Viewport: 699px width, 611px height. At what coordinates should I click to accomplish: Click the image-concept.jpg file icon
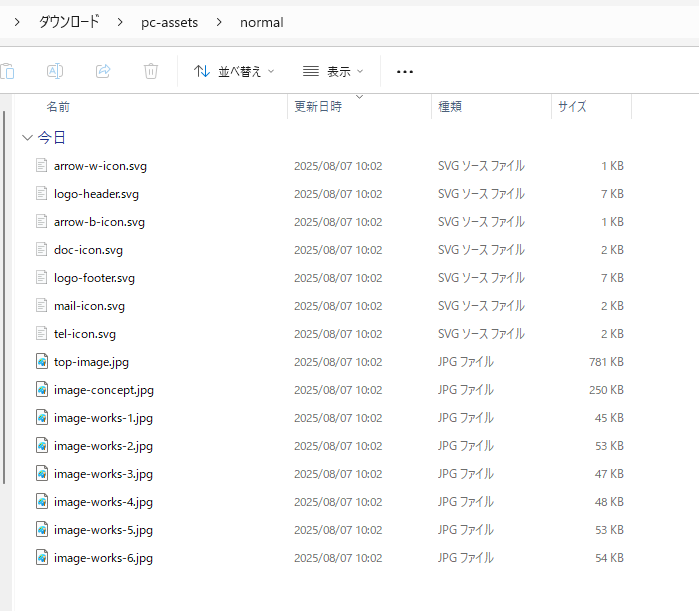tap(42, 390)
